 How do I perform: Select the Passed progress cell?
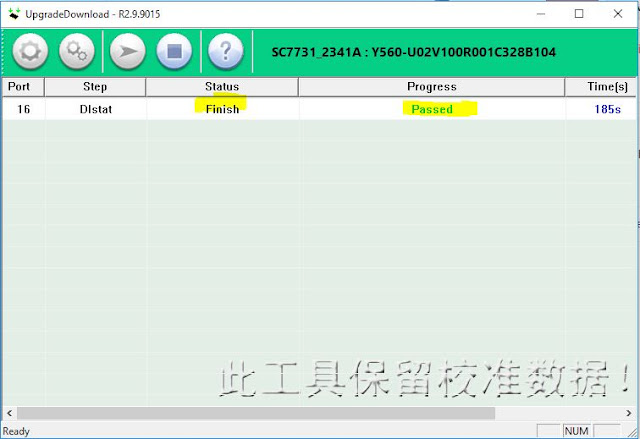point(432,109)
